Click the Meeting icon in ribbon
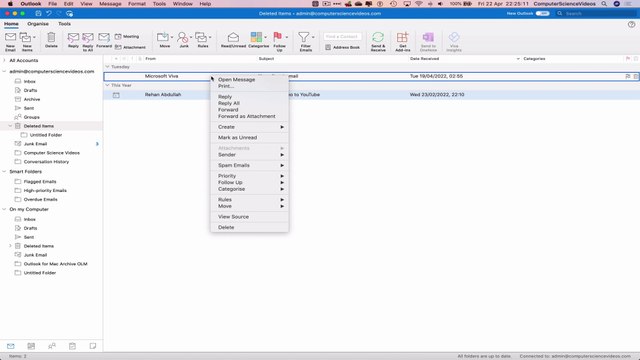 (118, 36)
